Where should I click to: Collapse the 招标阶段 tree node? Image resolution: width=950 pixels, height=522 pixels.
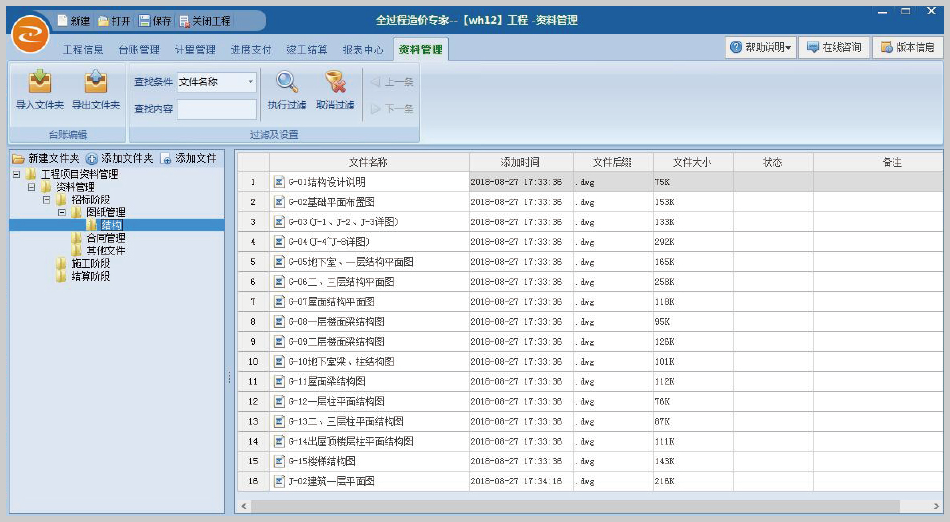(46, 200)
